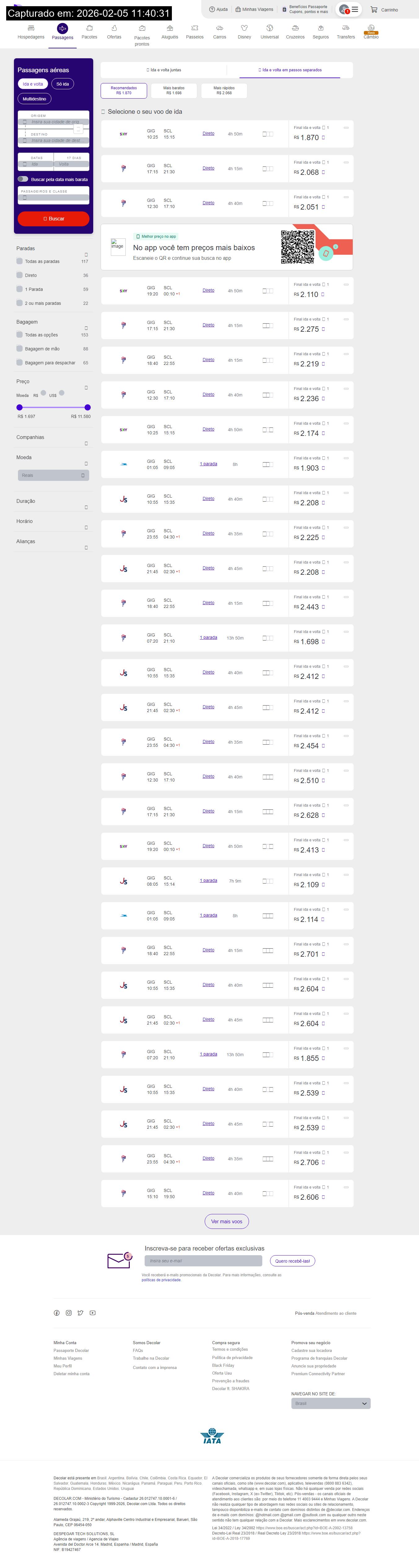Screen dimensions: 419x1568
Task: Open the YouTube icon in footer
Action: (92, 1313)
